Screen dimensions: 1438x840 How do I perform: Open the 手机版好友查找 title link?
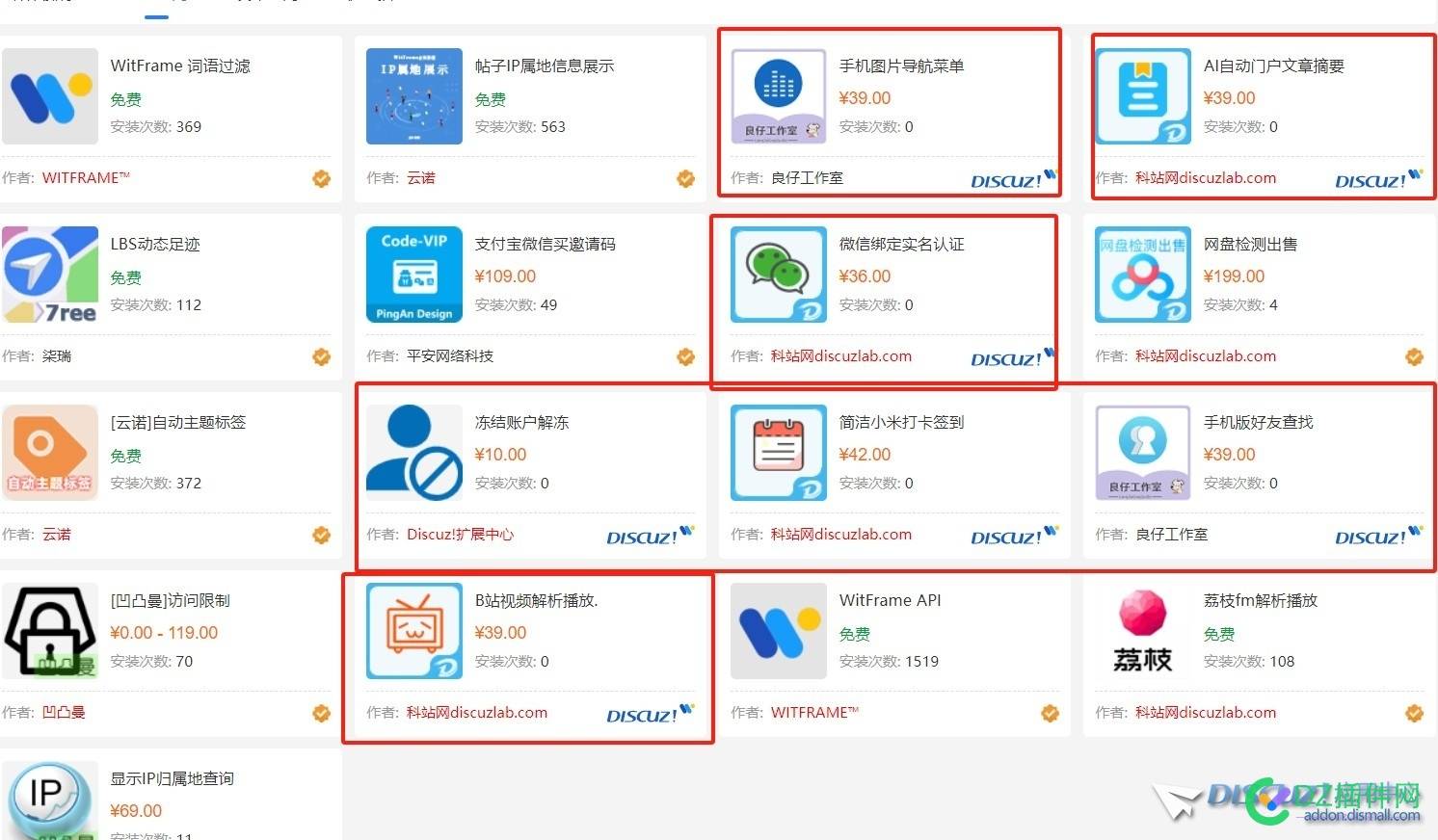1259,422
